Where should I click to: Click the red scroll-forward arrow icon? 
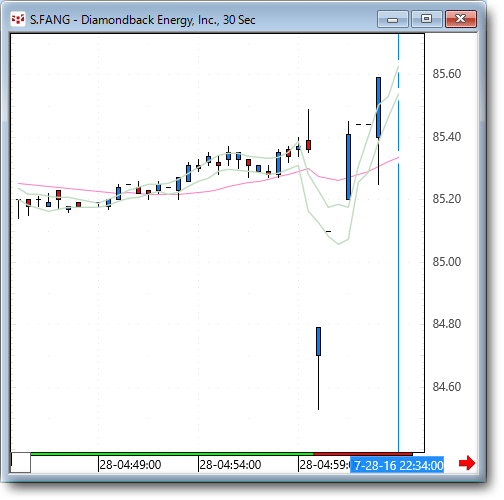pos(467,463)
